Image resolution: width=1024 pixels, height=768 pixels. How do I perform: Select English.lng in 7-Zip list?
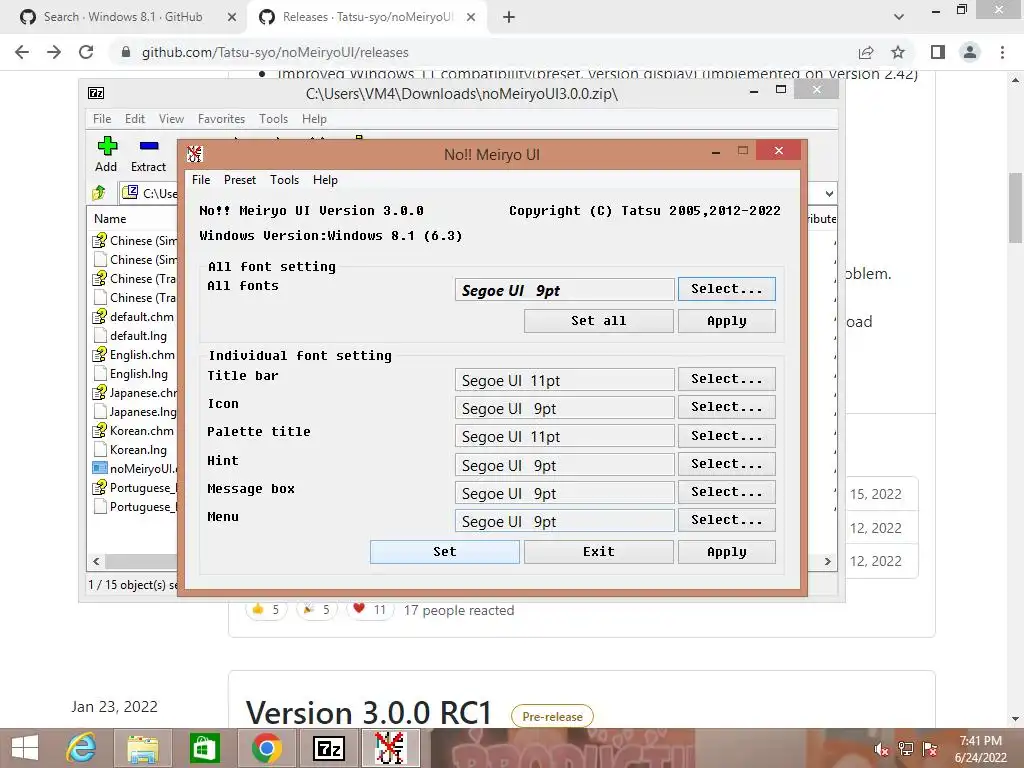pos(138,374)
